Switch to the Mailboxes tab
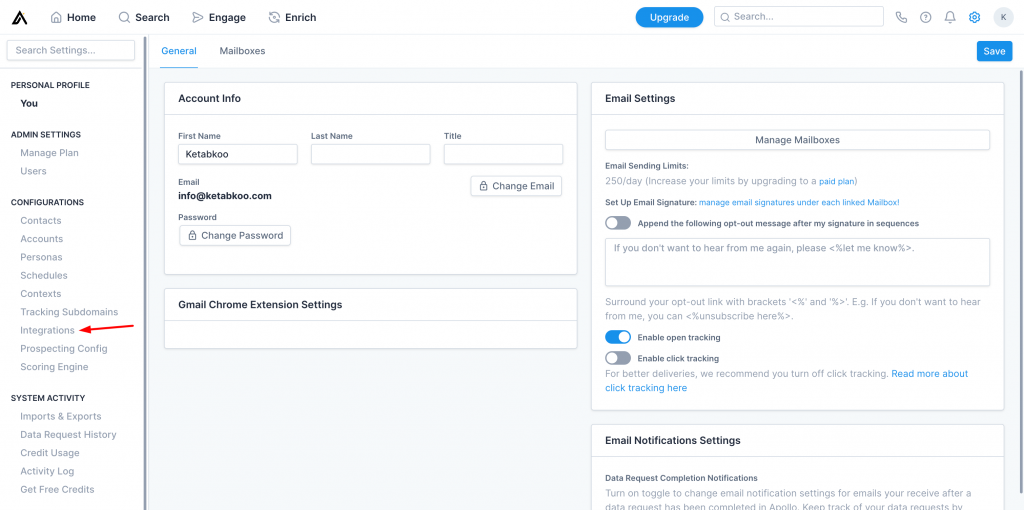Image resolution: width=1024 pixels, height=510 pixels. pos(242,51)
